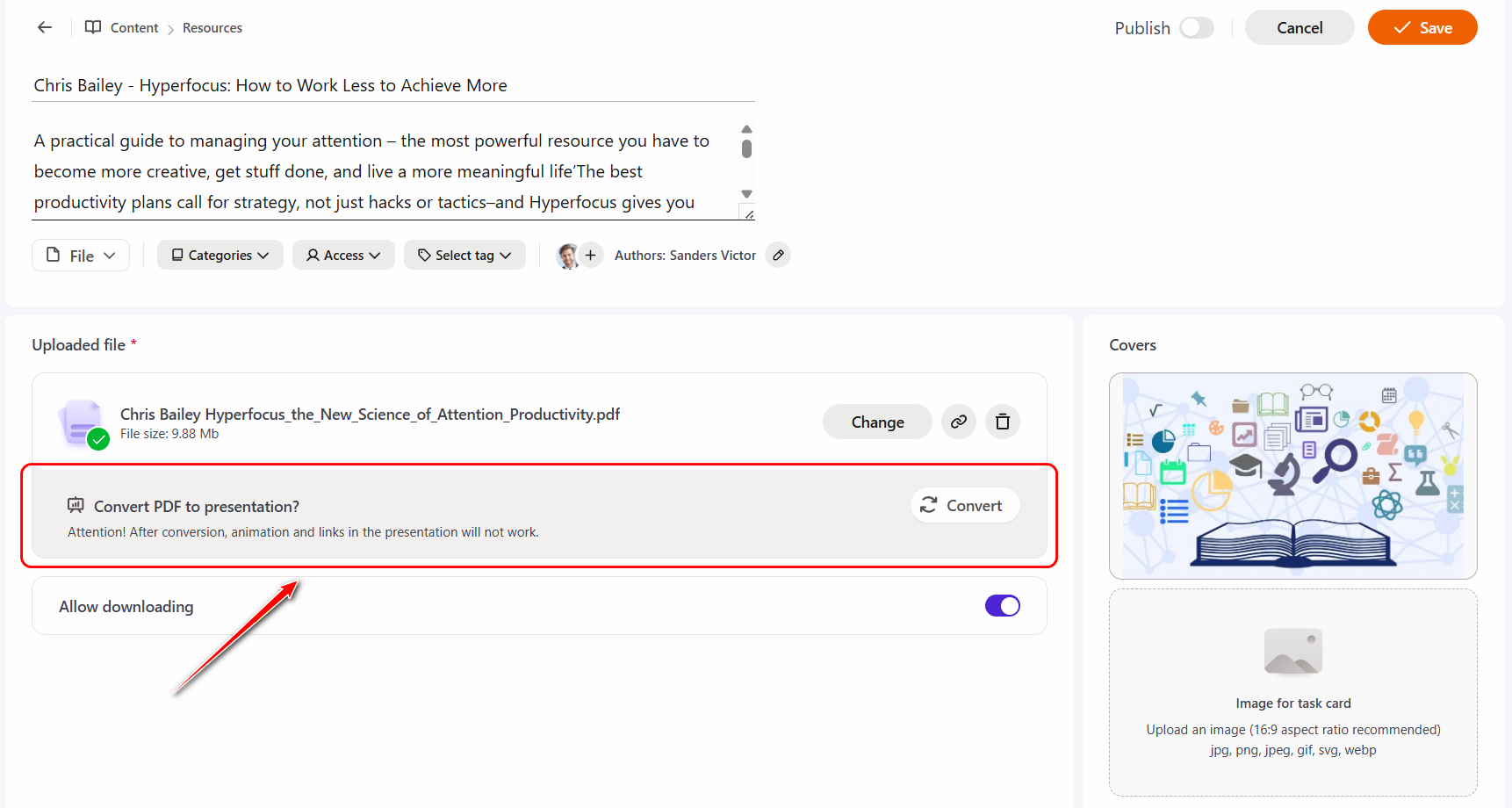Edit authors with the pencil icon
The image size is (1512, 808).
tap(778, 255)
